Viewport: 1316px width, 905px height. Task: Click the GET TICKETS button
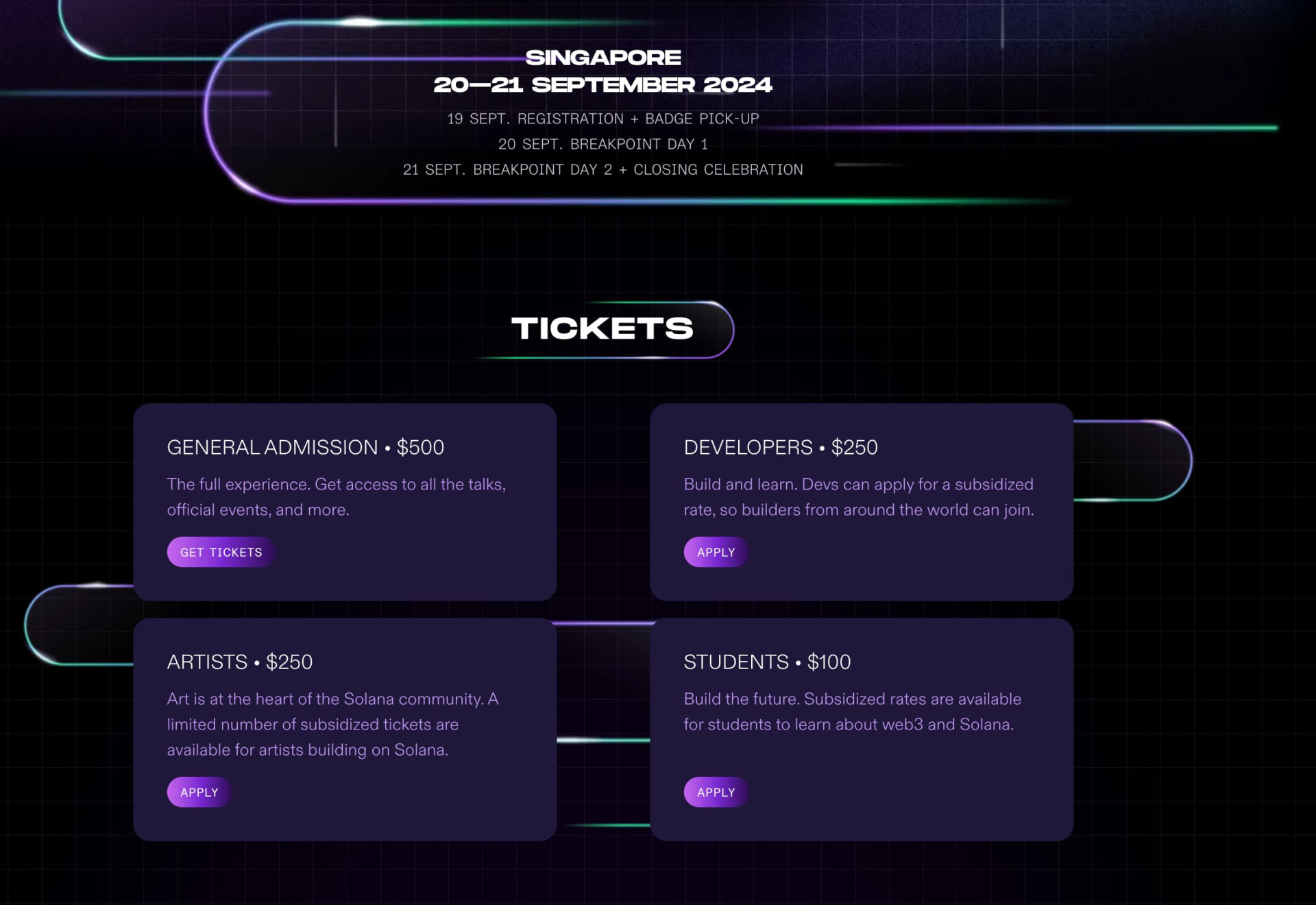pyautogui.click(x=221, y=552)
